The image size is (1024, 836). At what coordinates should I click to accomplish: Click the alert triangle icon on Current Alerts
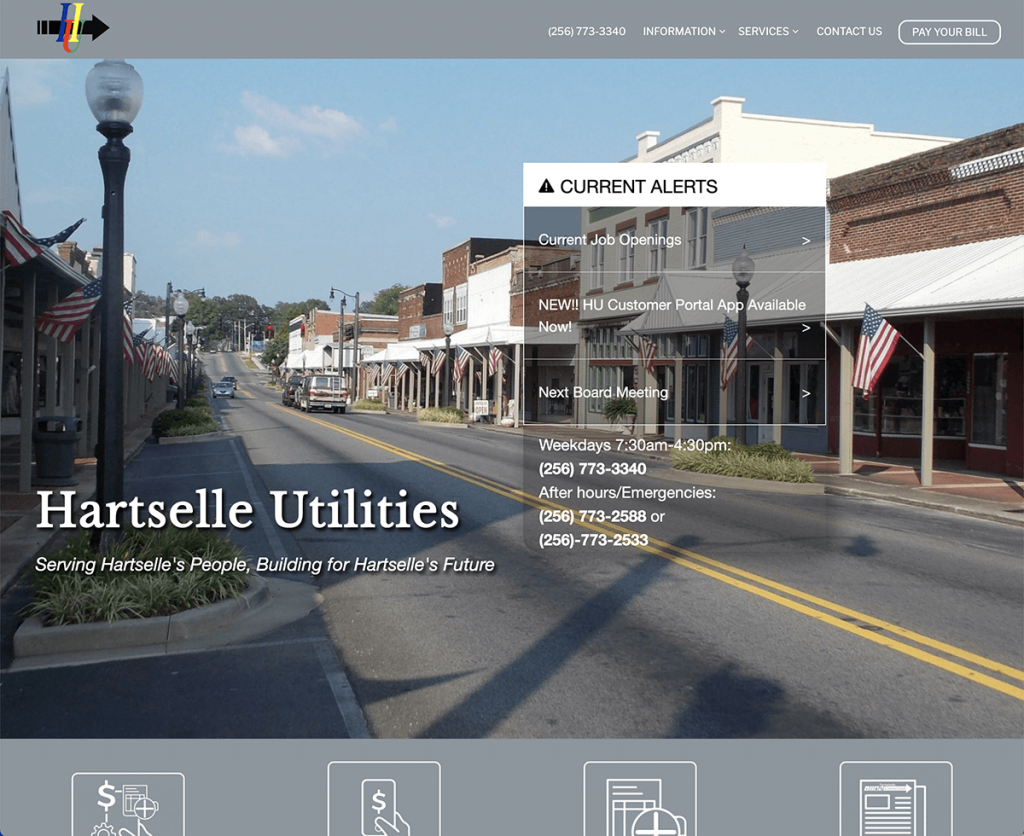547,185
